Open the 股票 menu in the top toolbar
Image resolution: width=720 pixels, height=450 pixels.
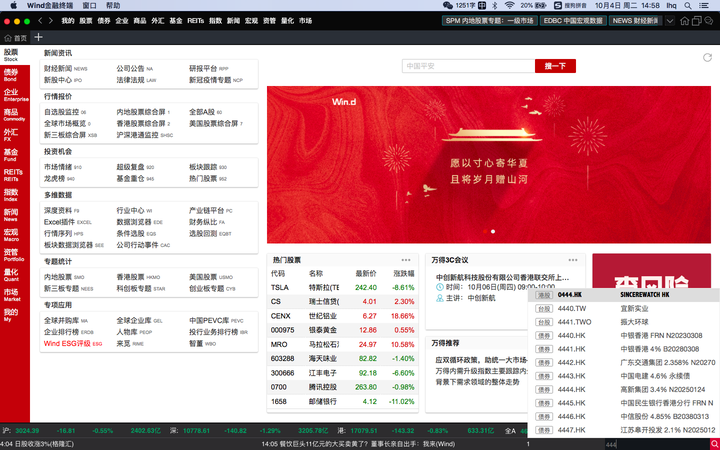pyautogui.click(x=86, y=21)
